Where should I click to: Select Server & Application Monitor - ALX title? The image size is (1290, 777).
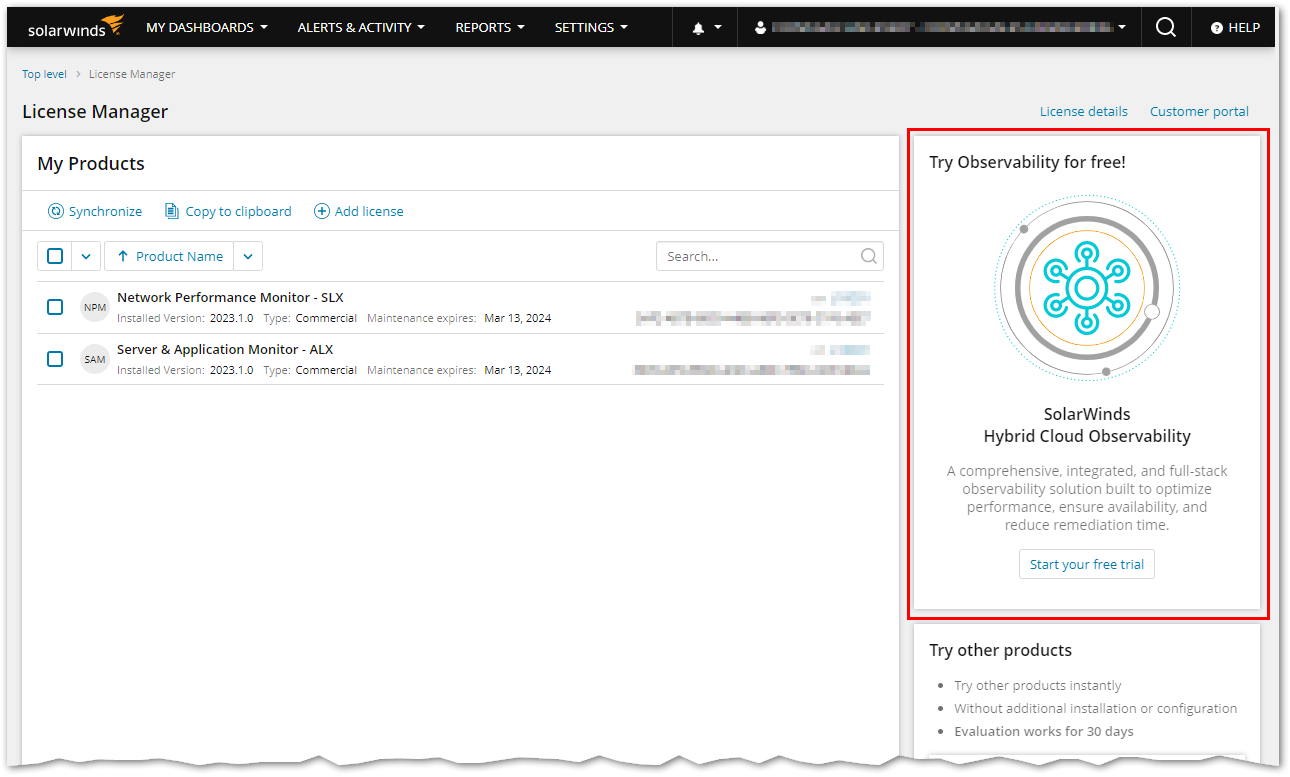click(x=225, y=349)
